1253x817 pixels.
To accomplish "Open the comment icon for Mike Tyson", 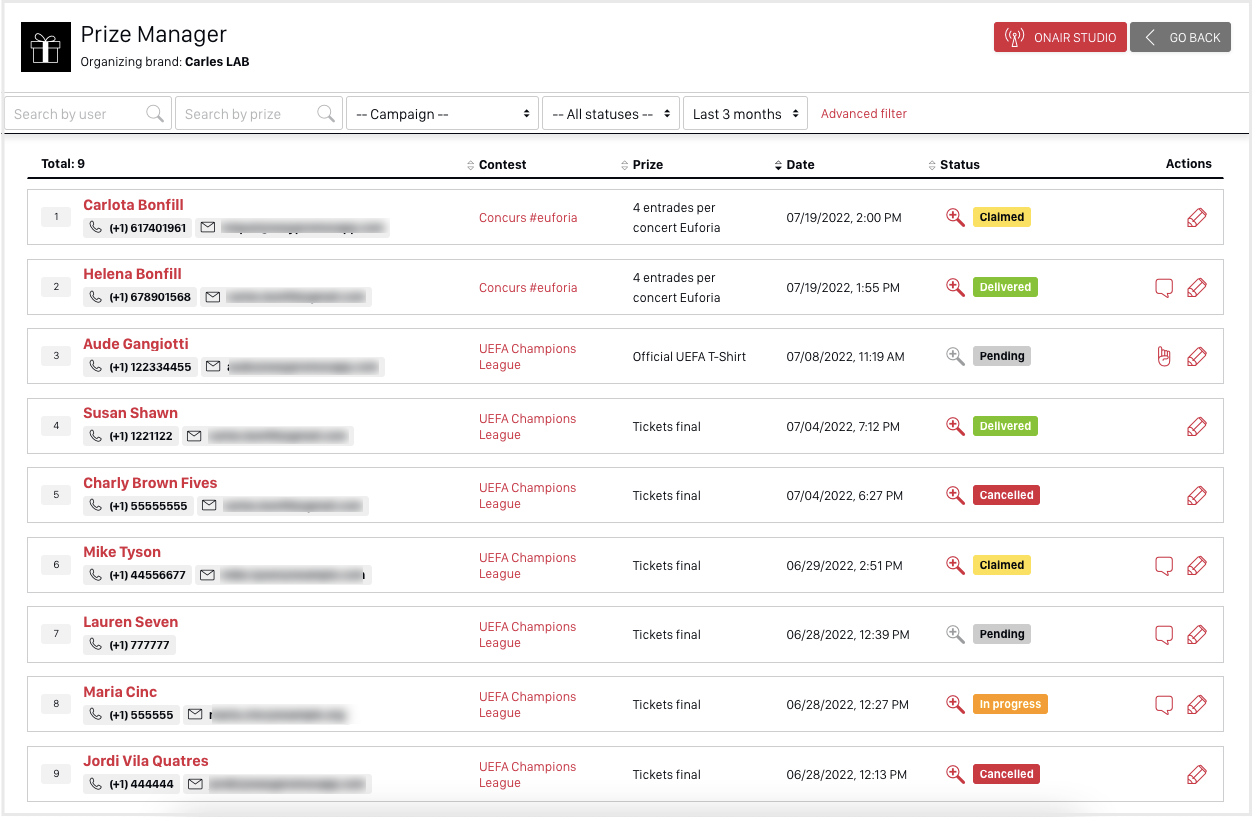I will click(x=1163, y=566).
